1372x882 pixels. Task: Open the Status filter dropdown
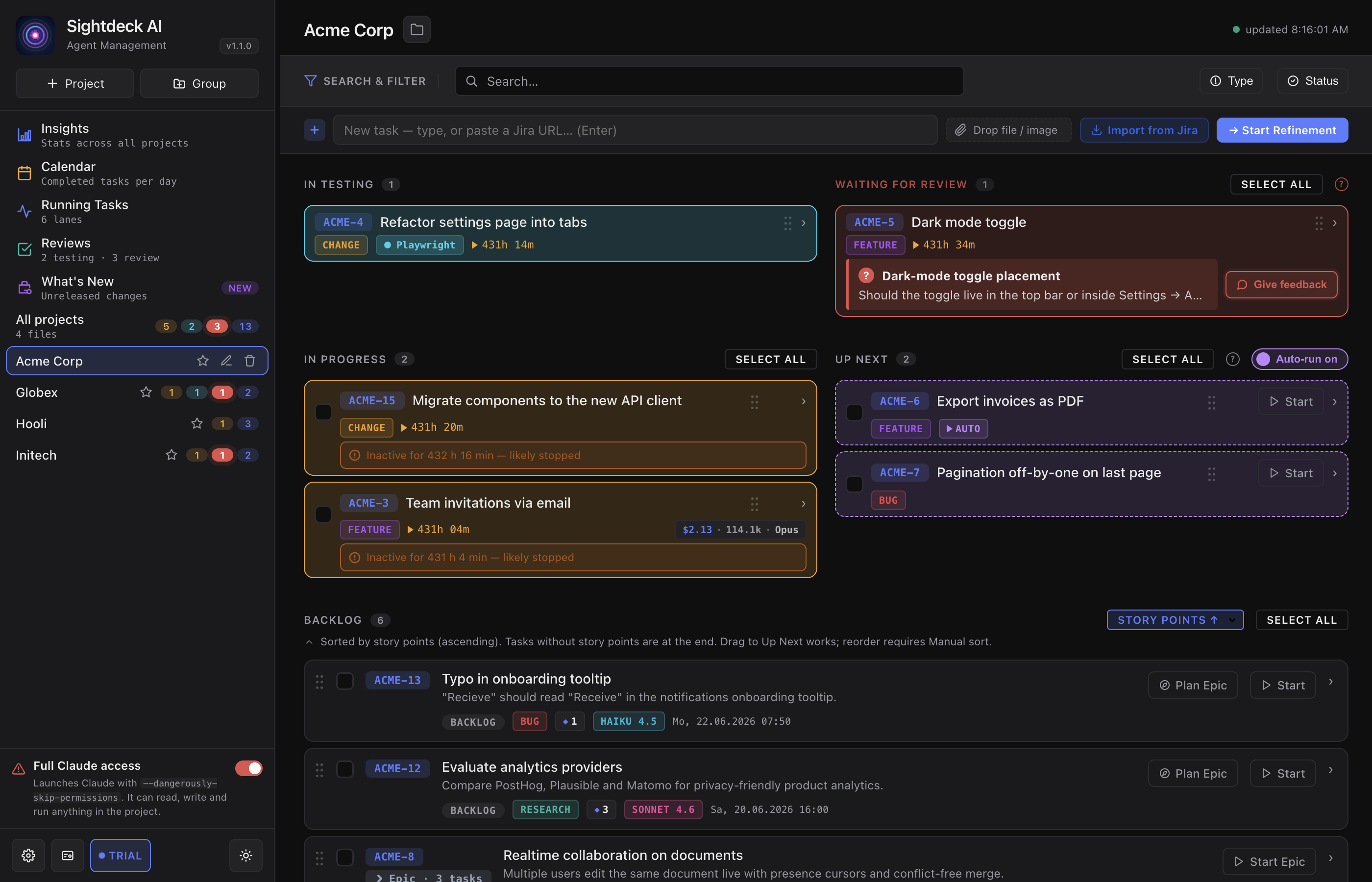tap(1312, 81)
